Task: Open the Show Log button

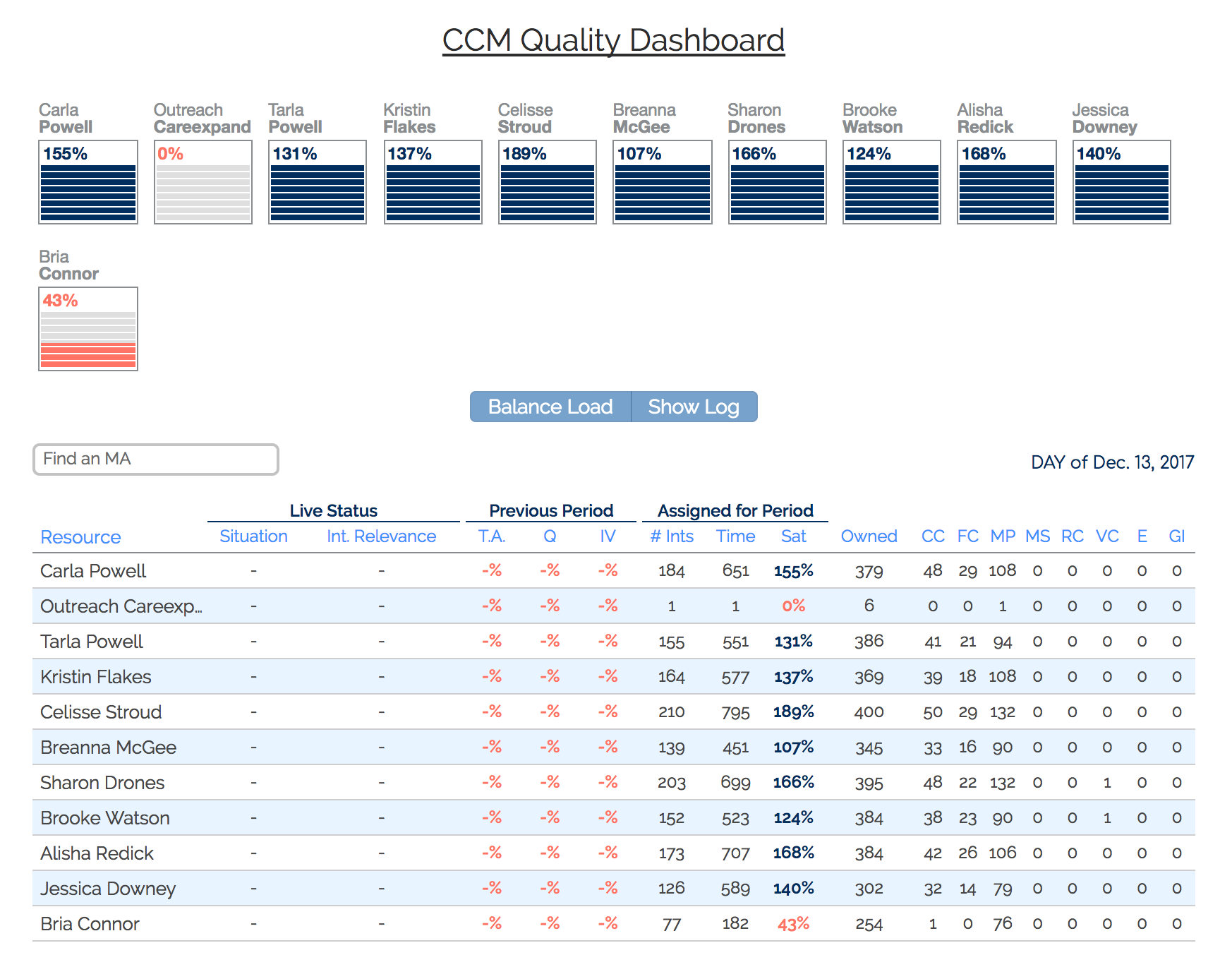Action: [694, 407]
